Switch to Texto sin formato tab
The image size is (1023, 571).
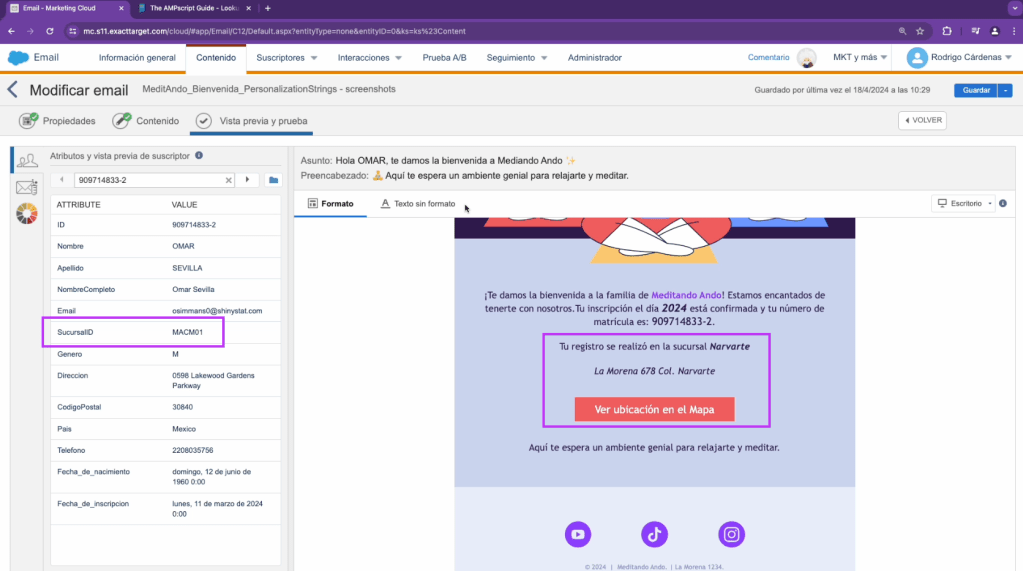pyautogui.click(x=418, y=204)
